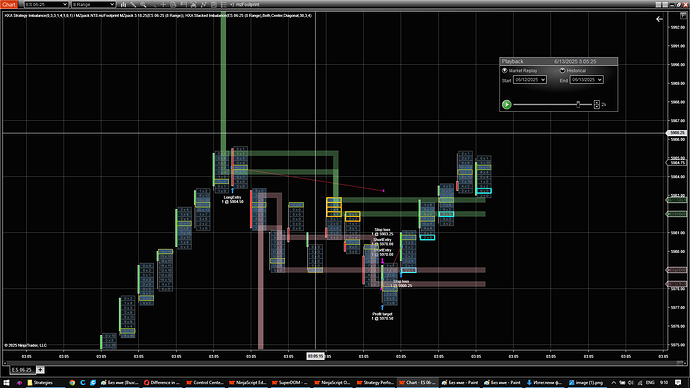Select the drawing tools pencil icon
Viewport: 690px width, 388px height.
[x=133, y=4]
